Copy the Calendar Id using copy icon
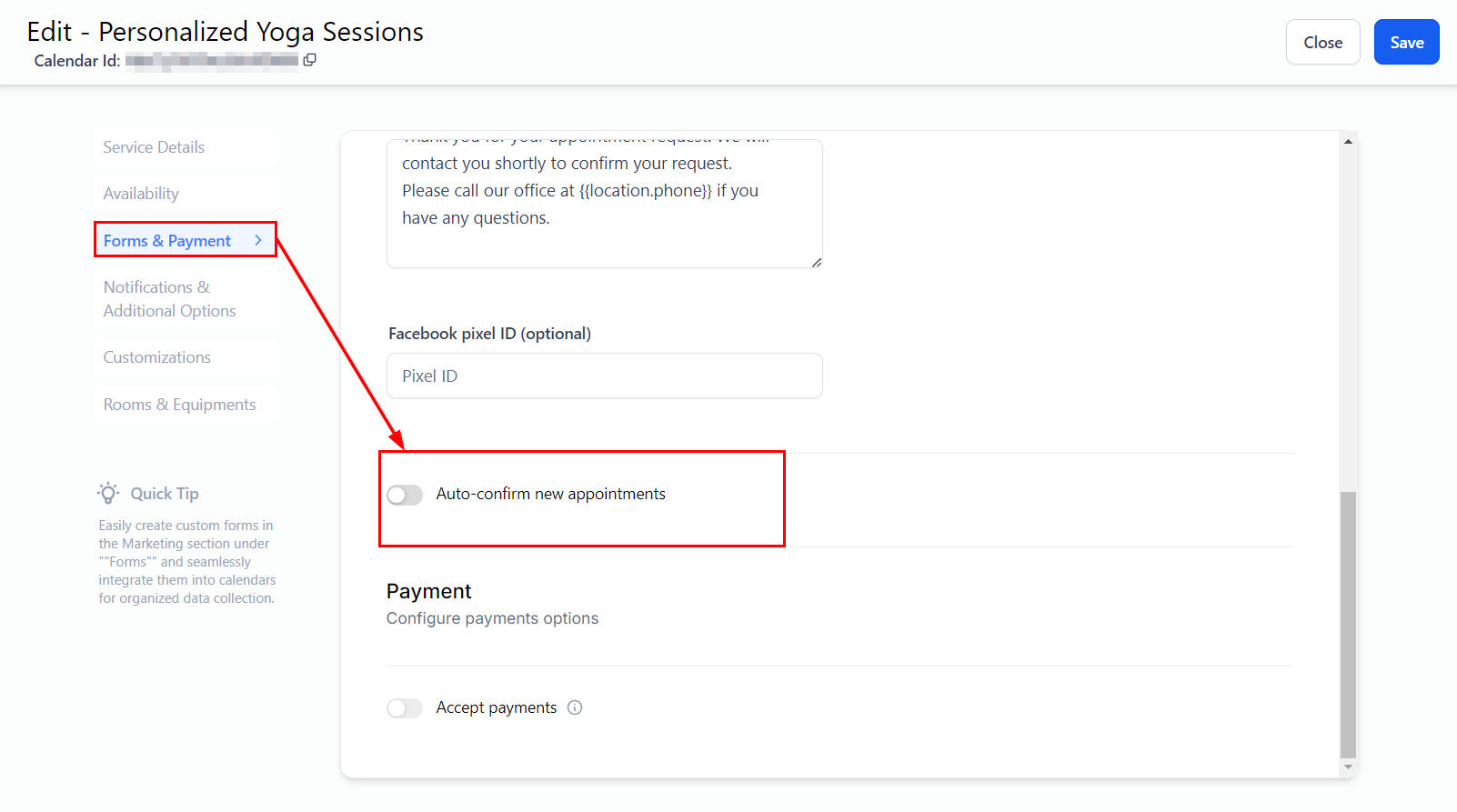 pos(309,60)
